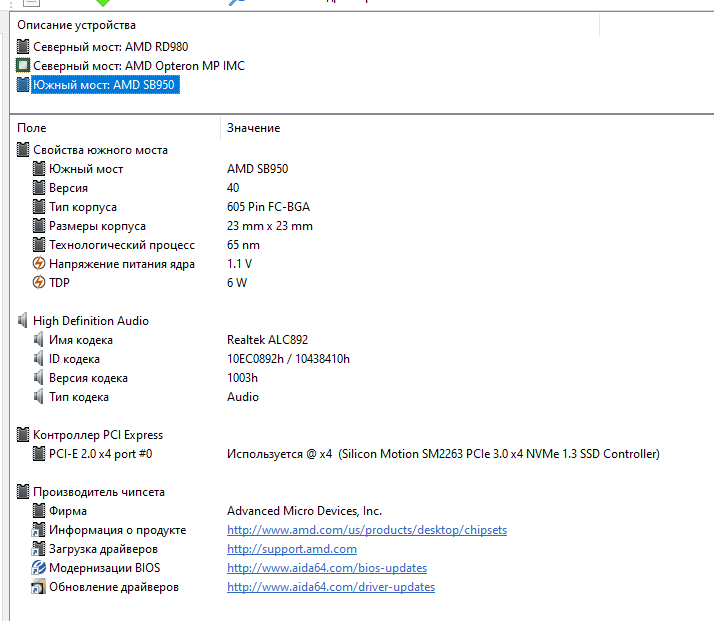Click the chip icon beside Тип корпуса

coord(39,207)
